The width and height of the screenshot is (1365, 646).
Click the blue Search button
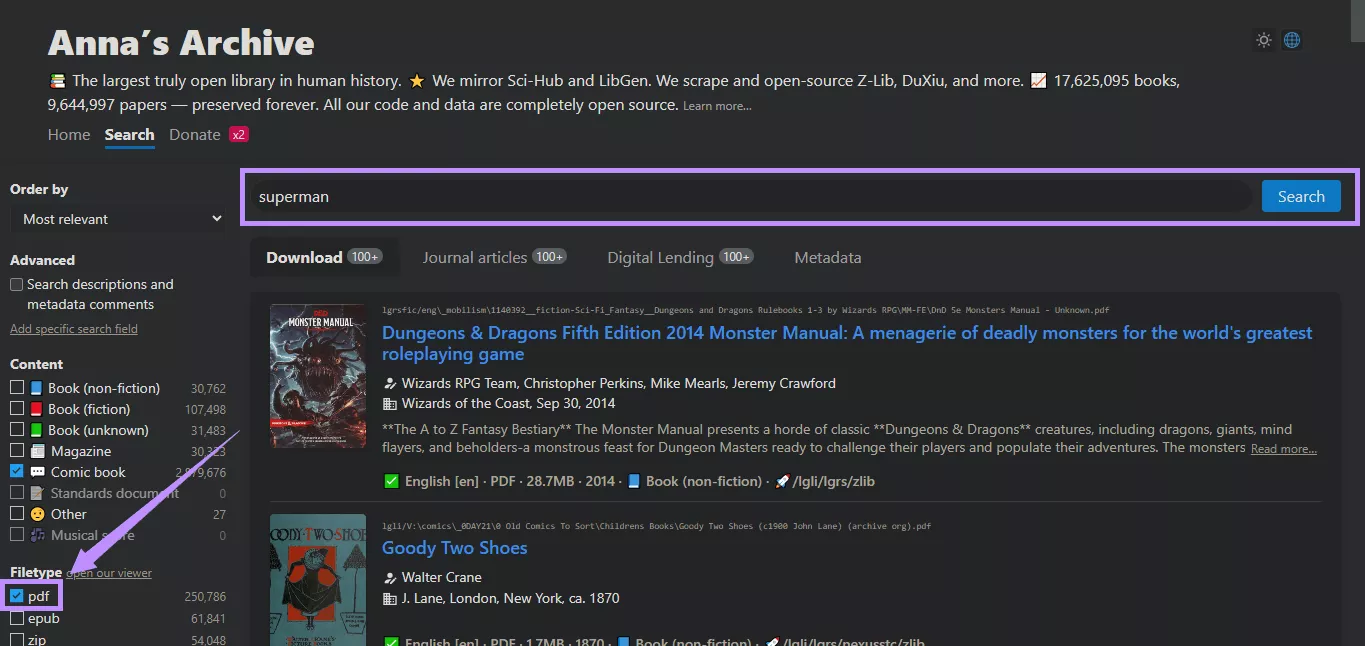tap(1300, 196)
